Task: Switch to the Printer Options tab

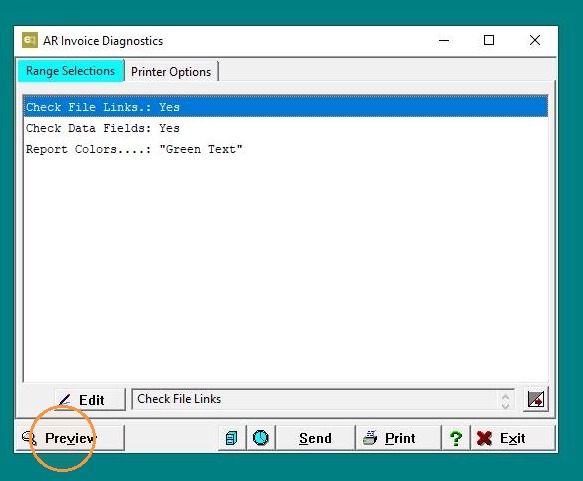Action: coord(171,71)
